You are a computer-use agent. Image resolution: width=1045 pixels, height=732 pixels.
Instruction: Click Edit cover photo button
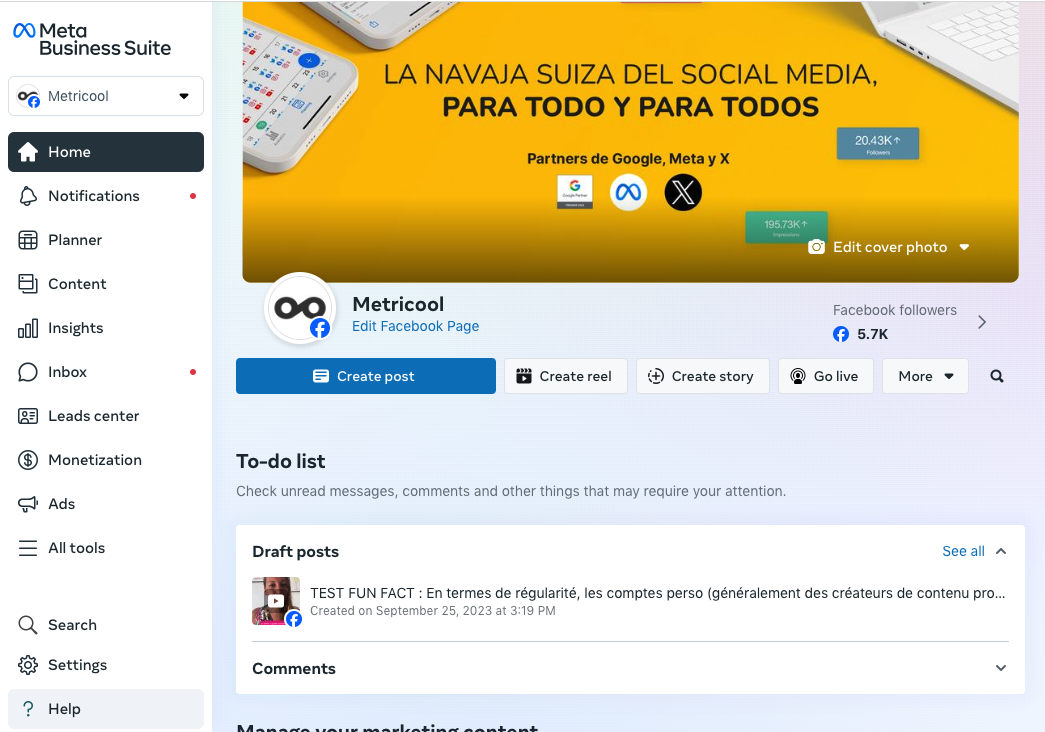coord(888,247)
